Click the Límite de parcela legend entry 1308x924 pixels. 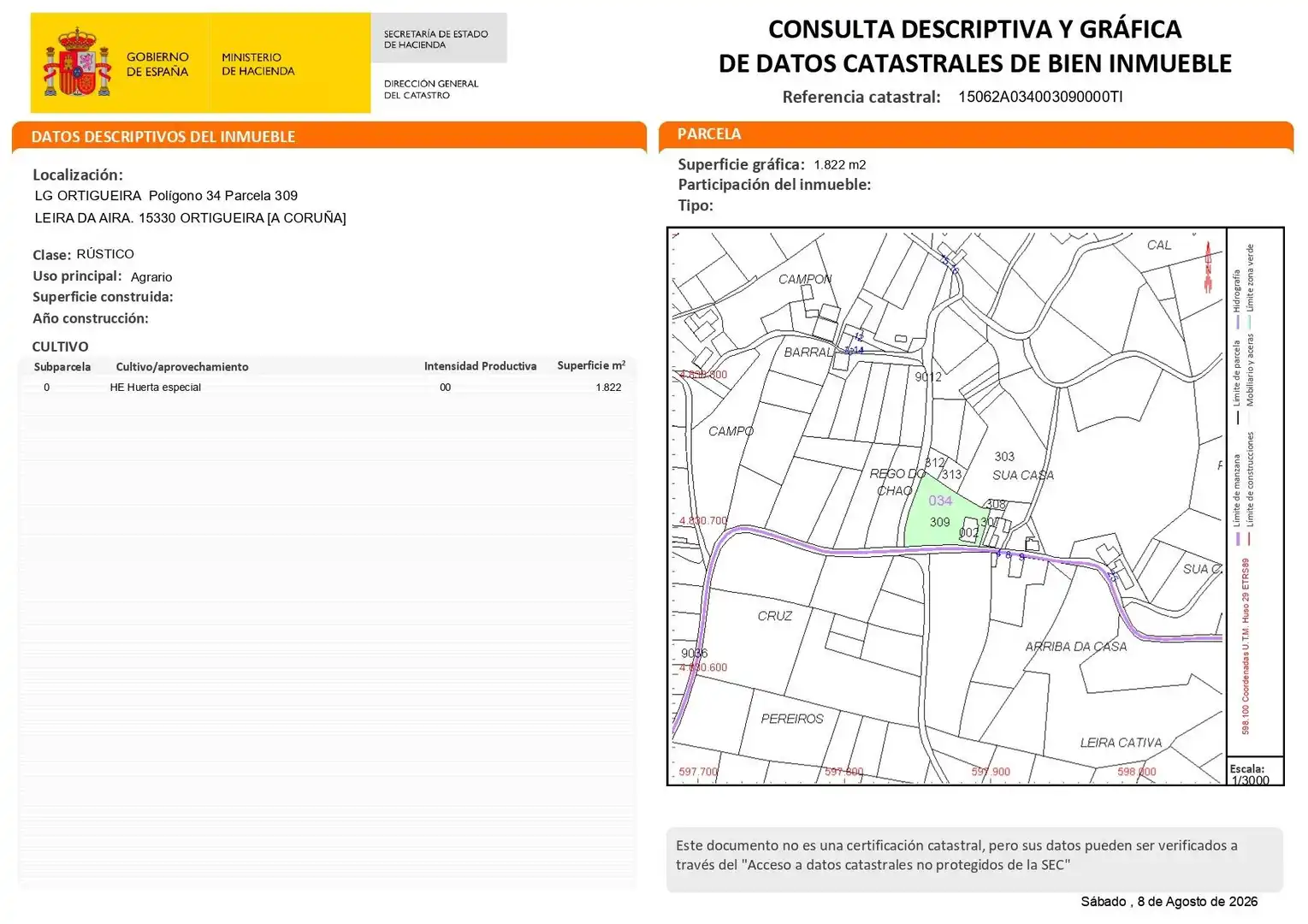[1236, 382]
